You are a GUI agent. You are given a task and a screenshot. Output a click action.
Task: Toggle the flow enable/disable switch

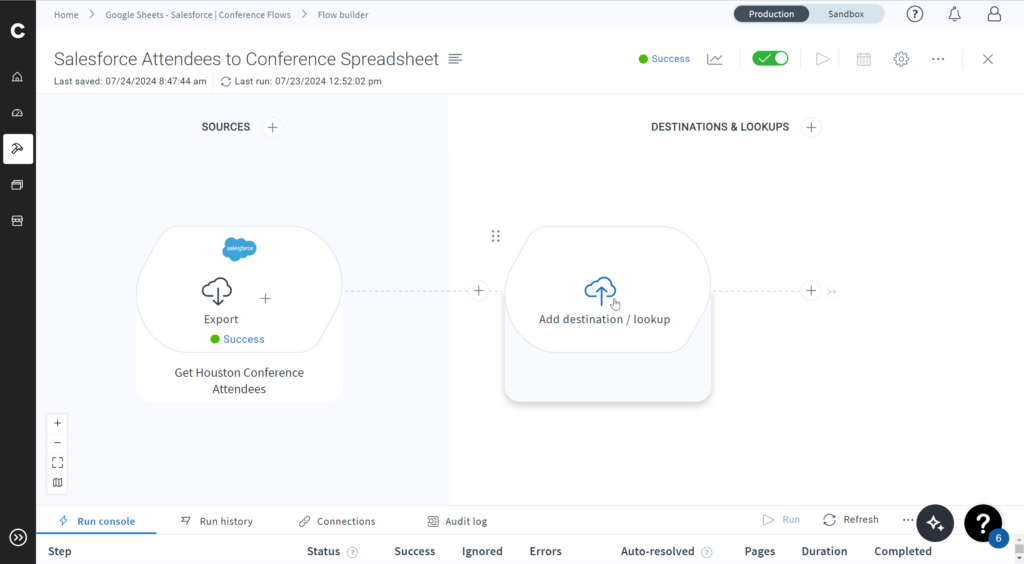pos(771,58)
